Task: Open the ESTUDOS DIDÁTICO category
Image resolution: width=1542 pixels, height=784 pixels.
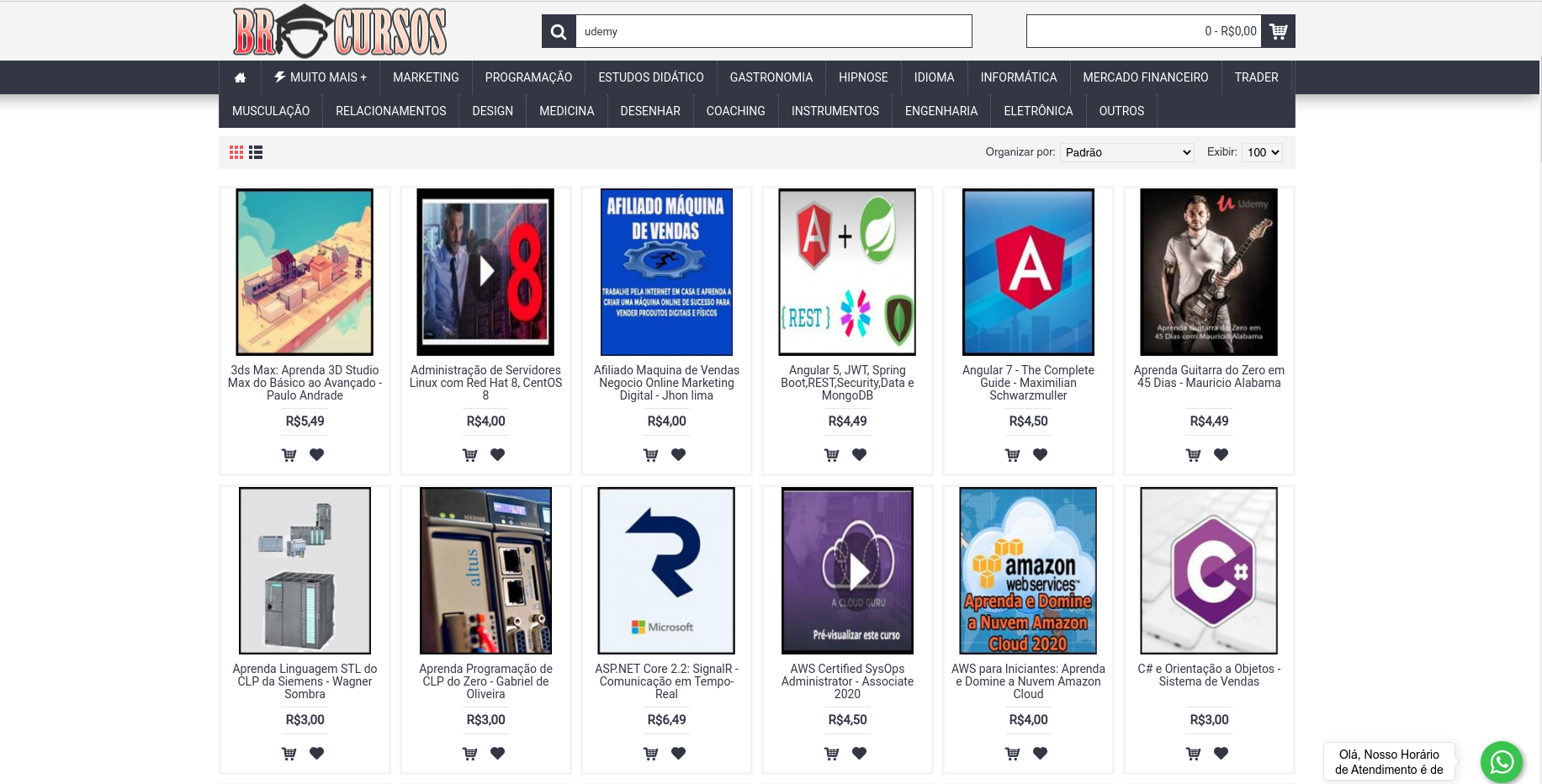Action: pos(651,77)
